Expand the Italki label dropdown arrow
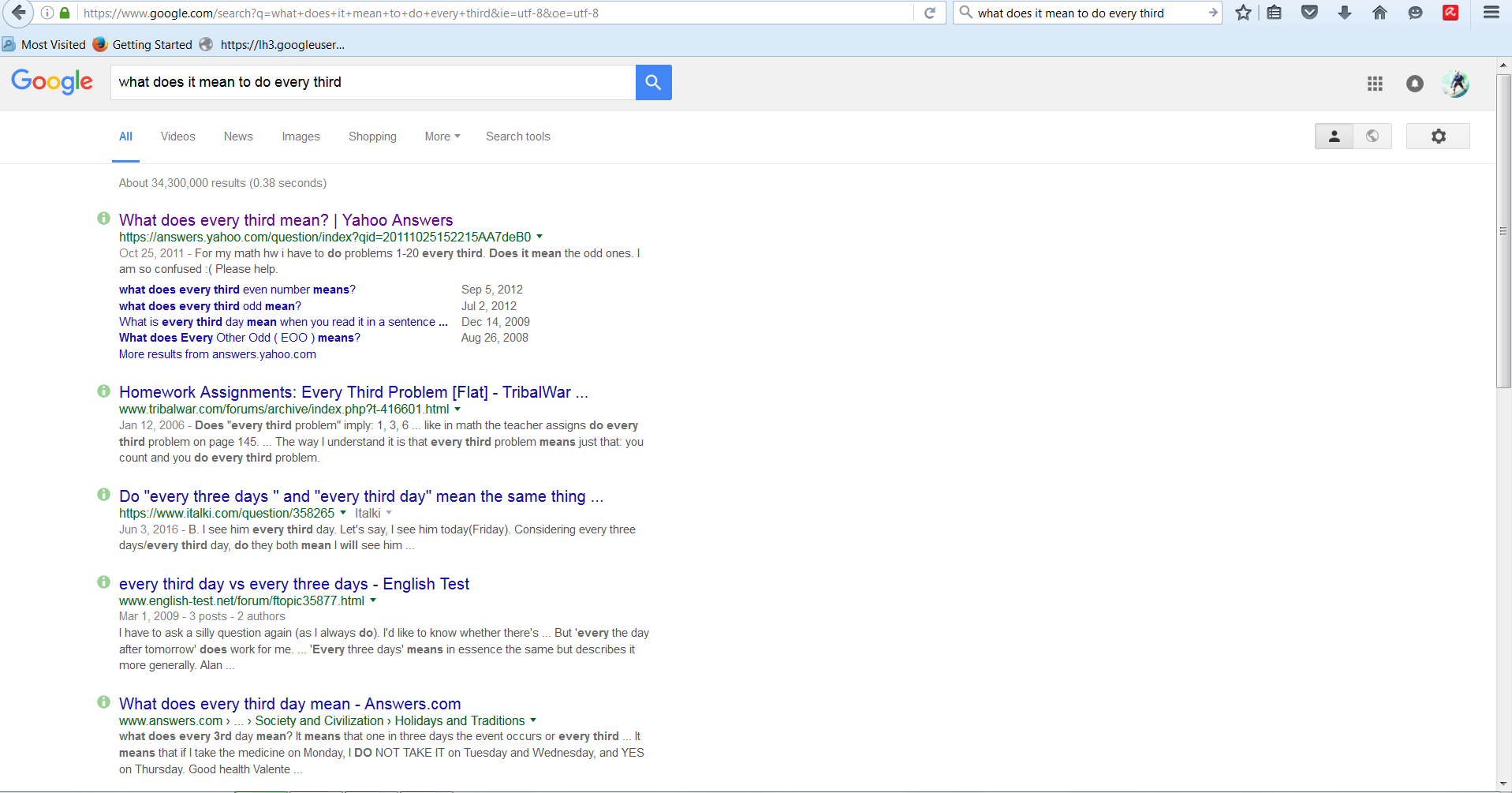 tap(389, 514)
